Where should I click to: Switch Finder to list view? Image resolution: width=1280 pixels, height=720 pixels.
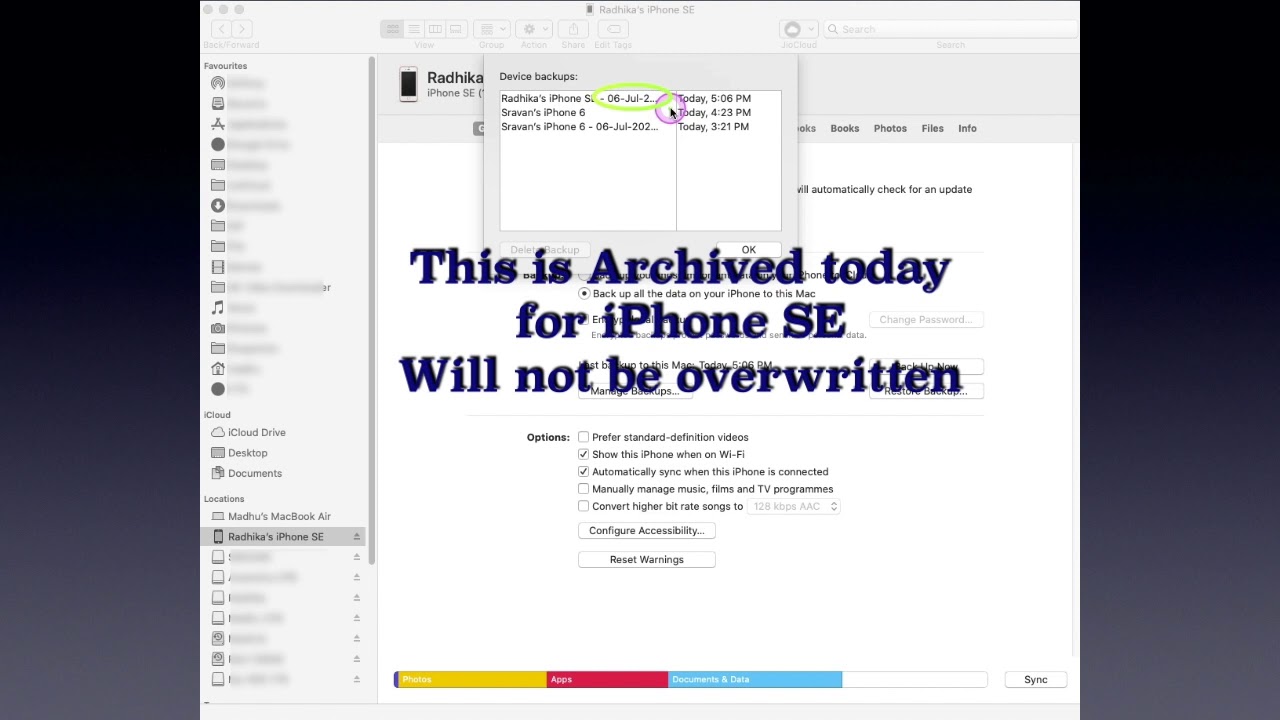click(x=414, y=29)
